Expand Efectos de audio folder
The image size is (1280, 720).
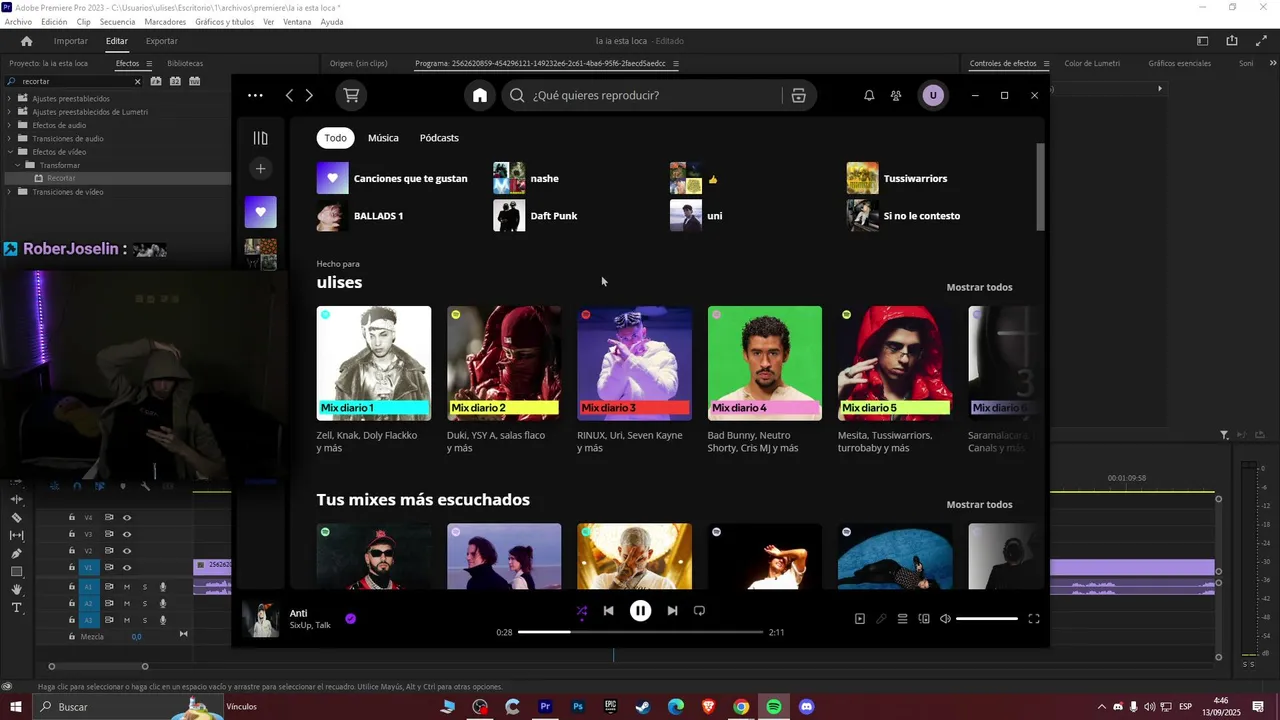tap(9, 125)
